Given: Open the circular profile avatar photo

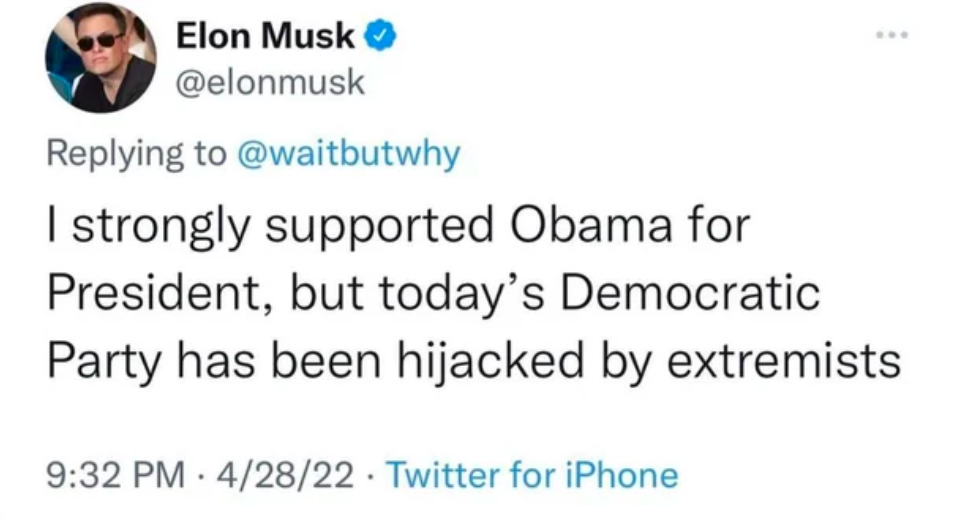Looking at the screenshot, I should pos(100,57).
